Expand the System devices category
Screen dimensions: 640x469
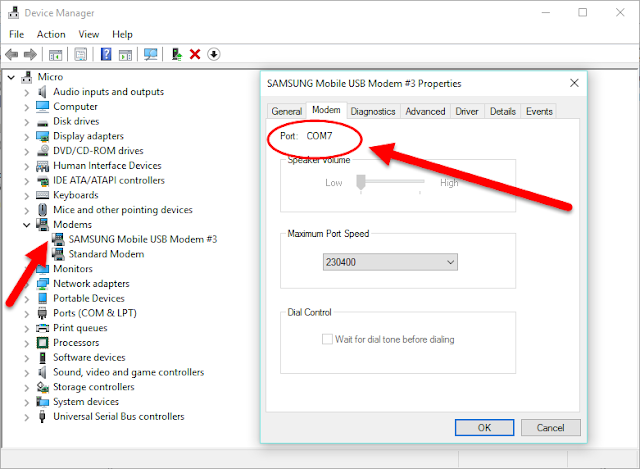pyautogui.click(x=27, y=402)
